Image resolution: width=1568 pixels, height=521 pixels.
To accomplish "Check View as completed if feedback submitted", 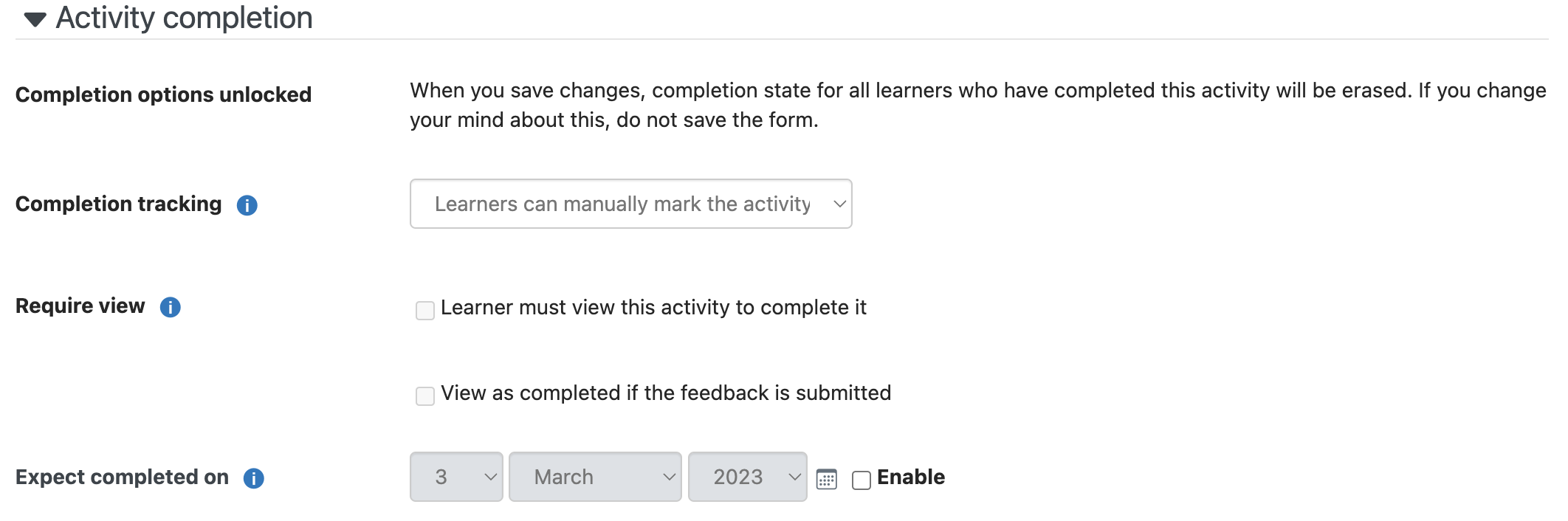I will coord(425,396).
